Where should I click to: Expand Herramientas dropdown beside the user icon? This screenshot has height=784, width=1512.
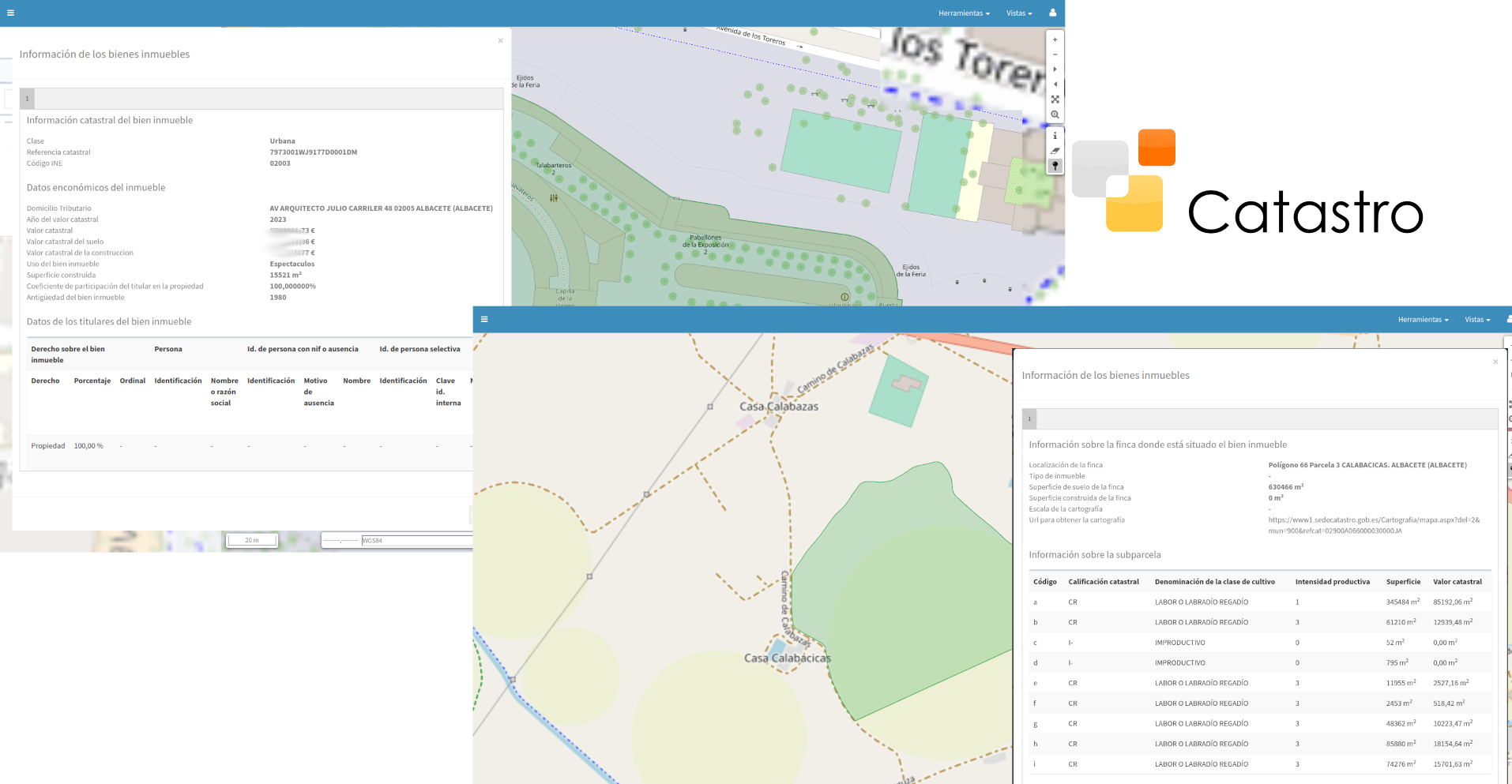coord(964,13)
